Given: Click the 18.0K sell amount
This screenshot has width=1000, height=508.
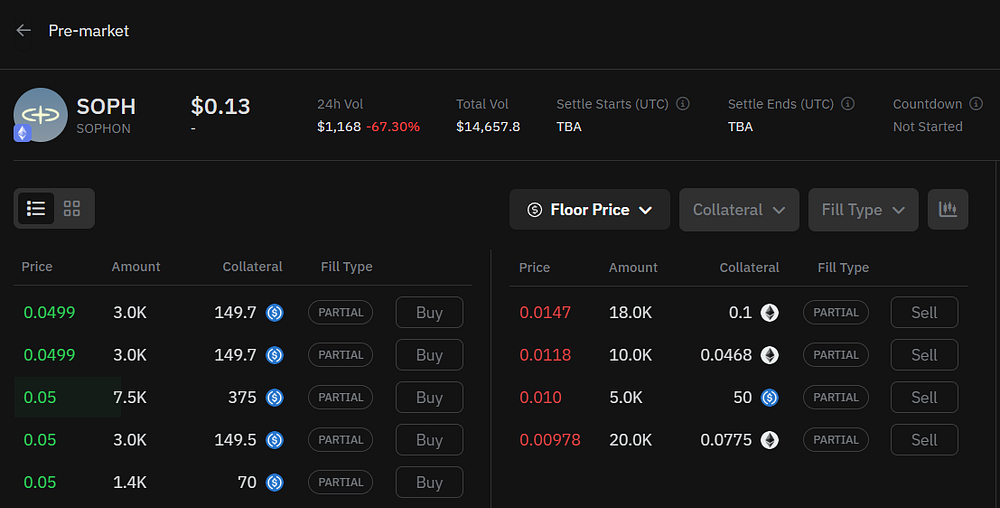Looking at the screenshot, I should pyautogui.click(x=631, y=312).
